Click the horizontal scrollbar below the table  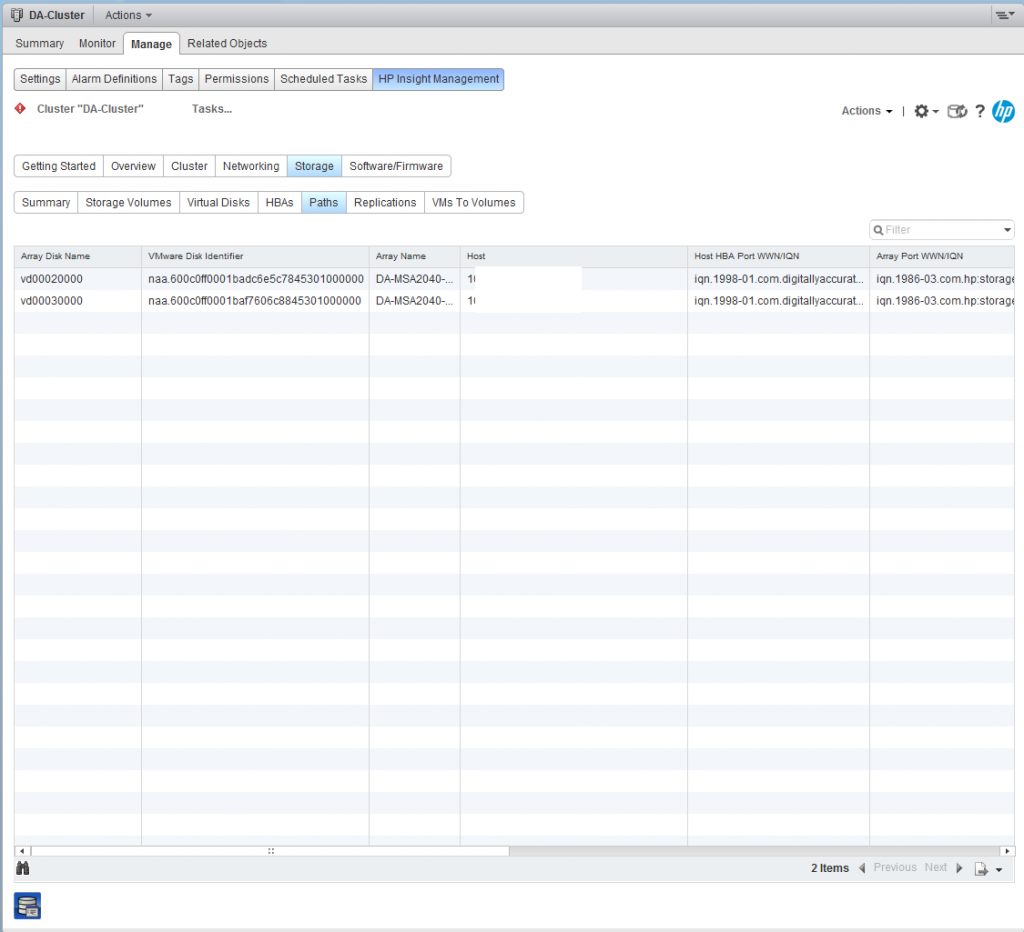[270, 851]
